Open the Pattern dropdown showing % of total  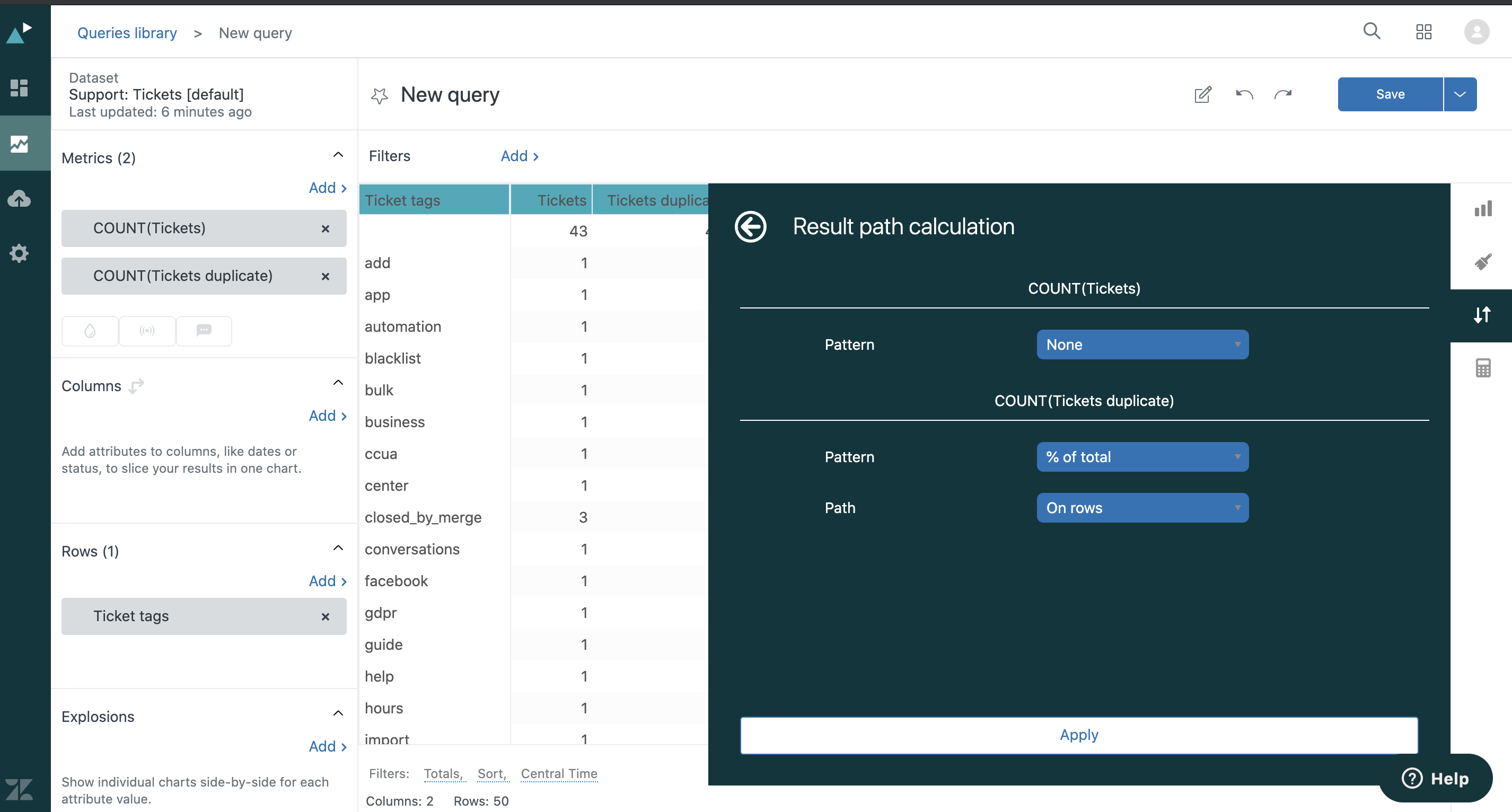point(1141,457)
